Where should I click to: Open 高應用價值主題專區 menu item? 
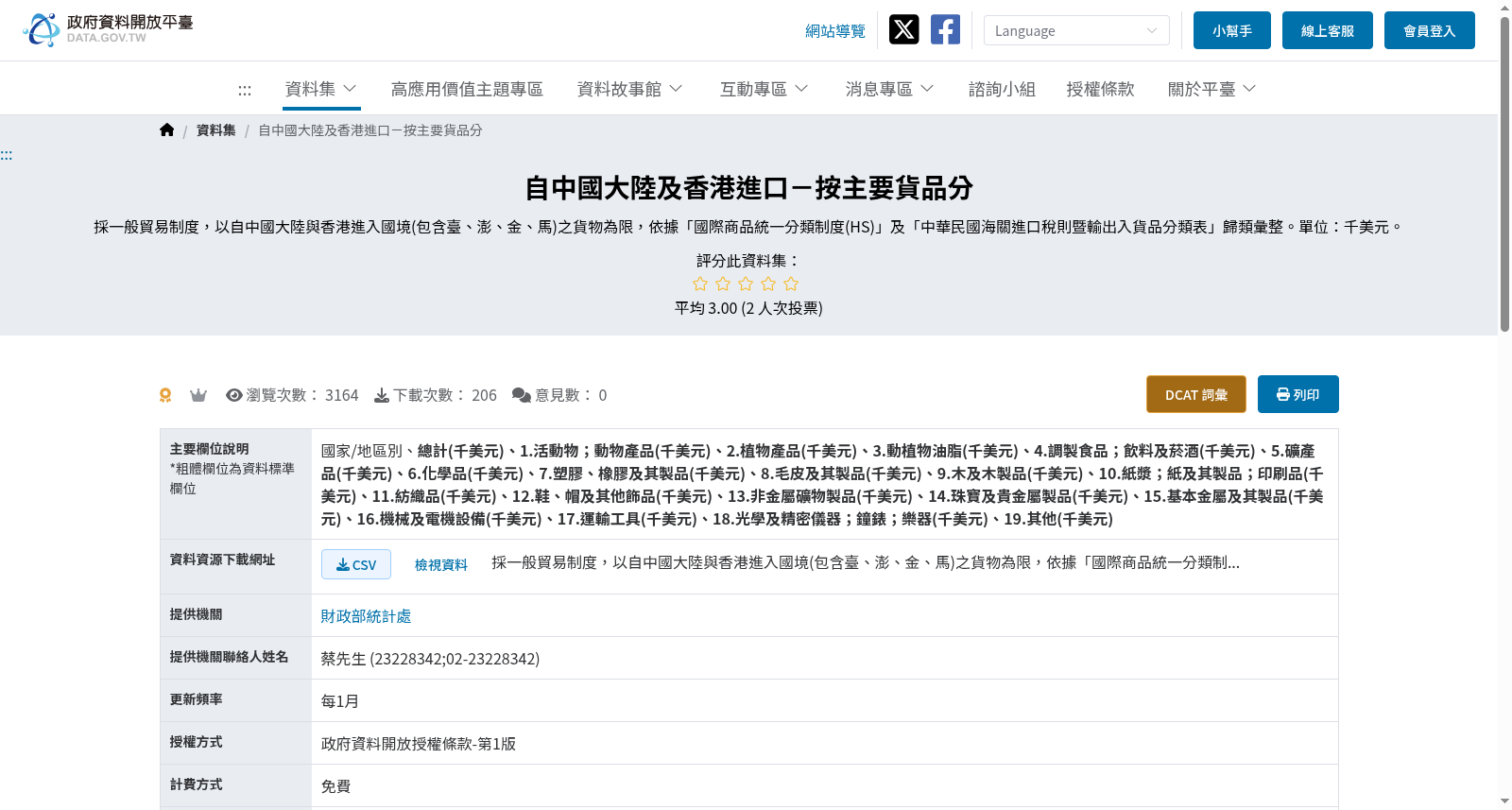pos(467,89)
